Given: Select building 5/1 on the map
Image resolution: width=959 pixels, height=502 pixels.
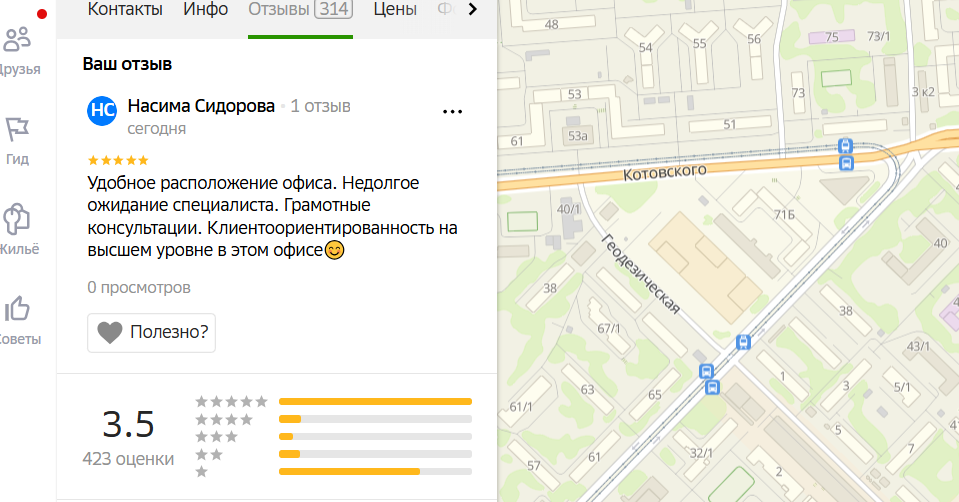Looking at the screenshot, I should (902, 387).
